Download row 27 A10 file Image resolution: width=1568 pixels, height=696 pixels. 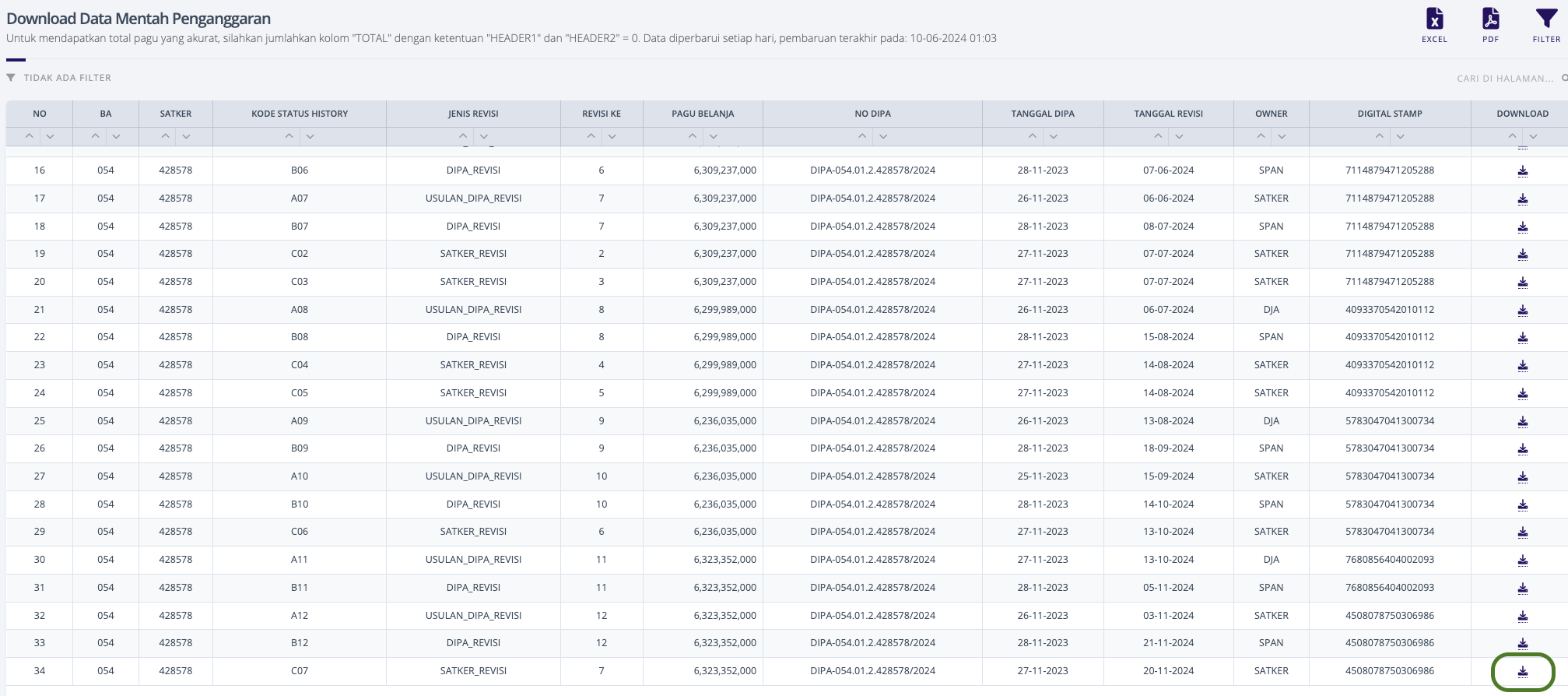(x=1523, y=477)
